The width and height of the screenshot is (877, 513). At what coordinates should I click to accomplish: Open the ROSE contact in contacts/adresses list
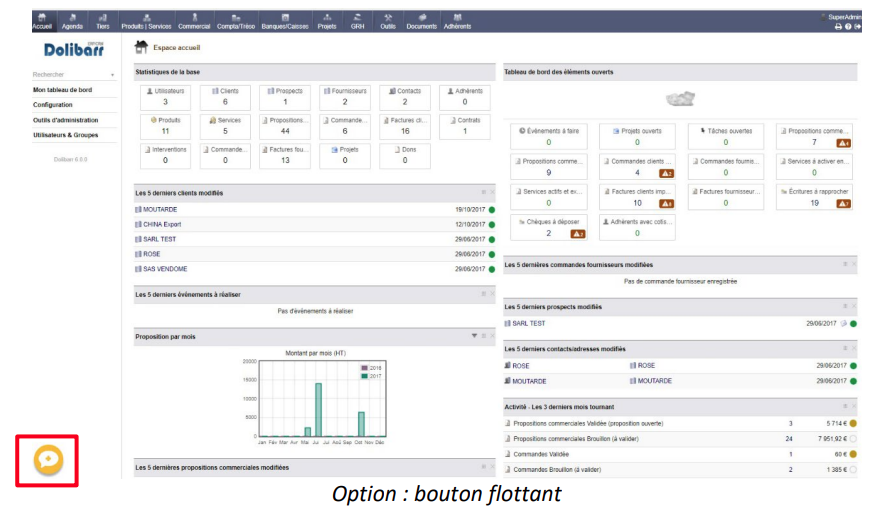[521, 366]
